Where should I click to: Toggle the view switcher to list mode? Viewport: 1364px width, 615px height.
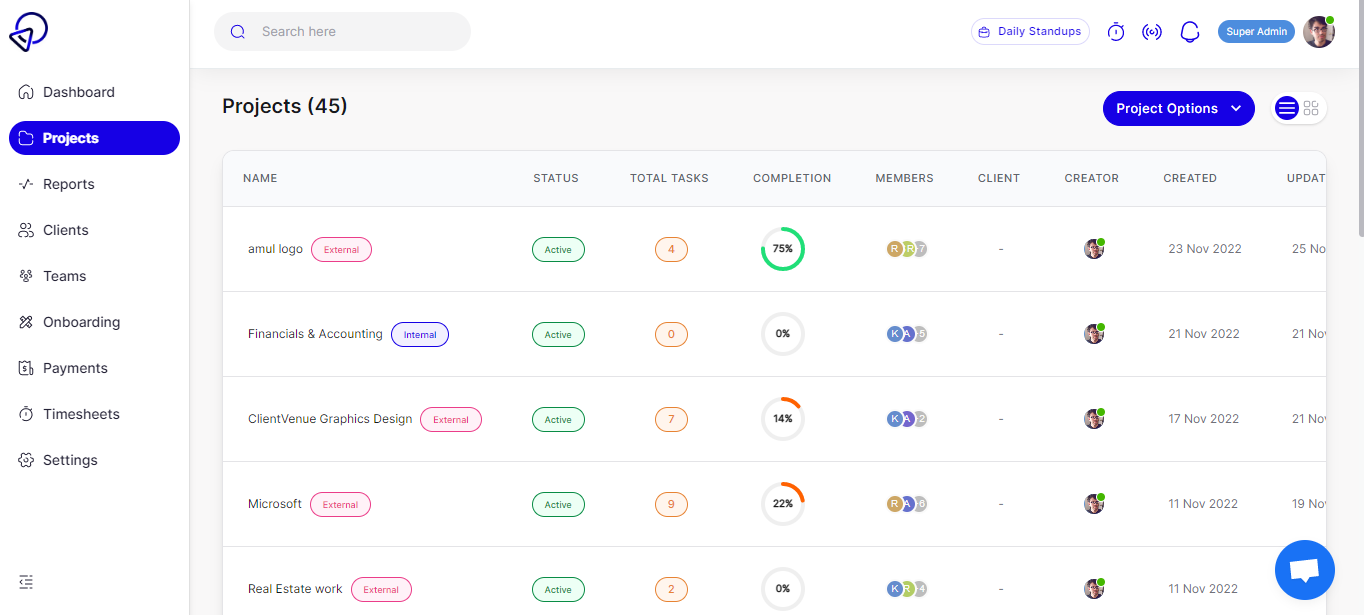coord(1287,107)
